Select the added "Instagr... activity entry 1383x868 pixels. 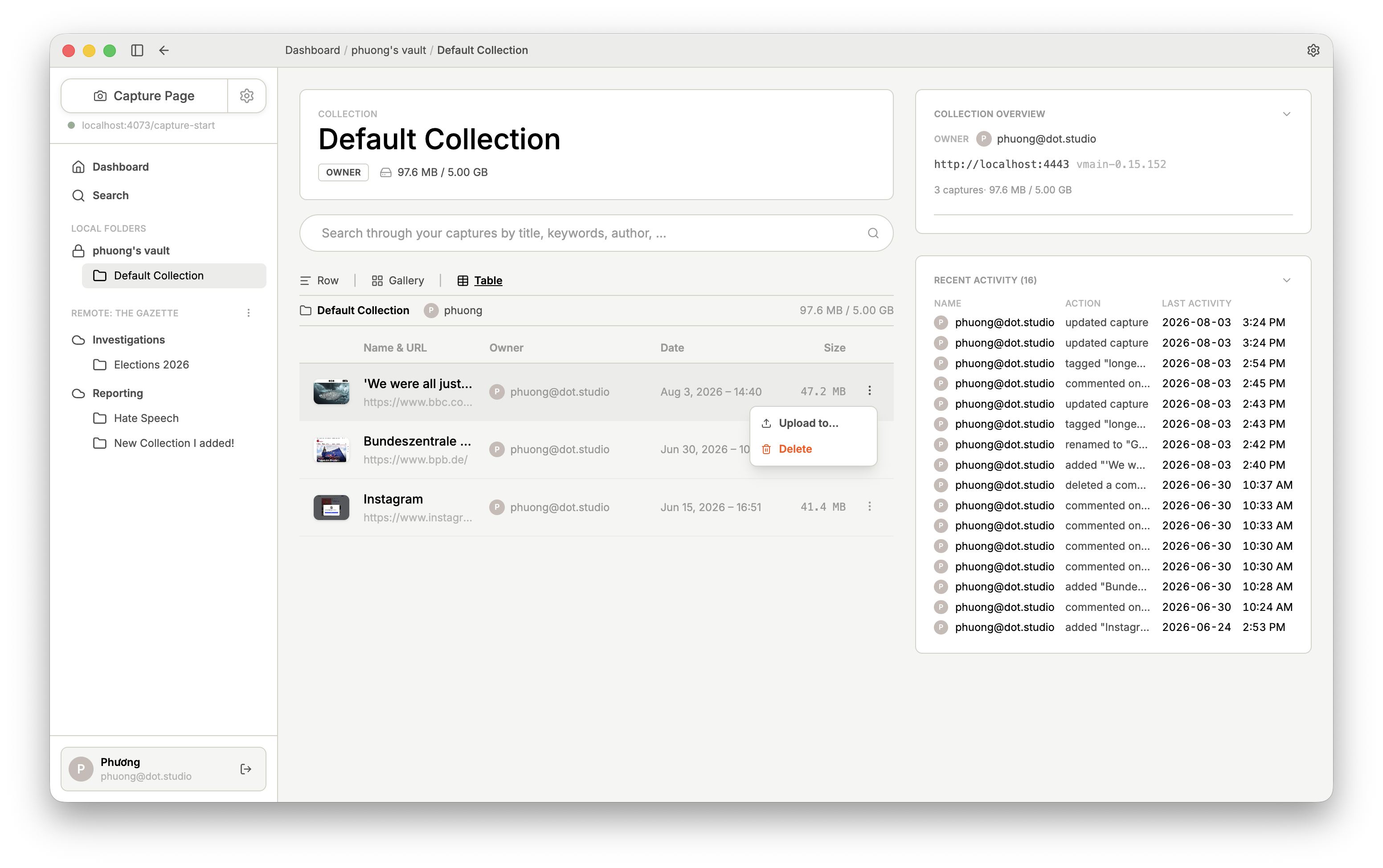pos(1113,627)
